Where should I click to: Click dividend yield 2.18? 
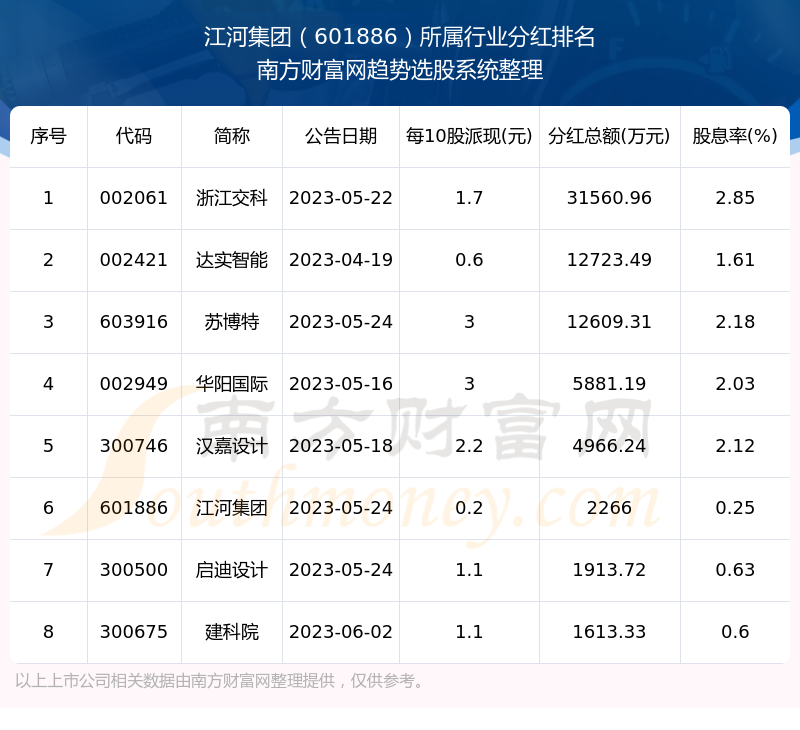coord(735,322)
